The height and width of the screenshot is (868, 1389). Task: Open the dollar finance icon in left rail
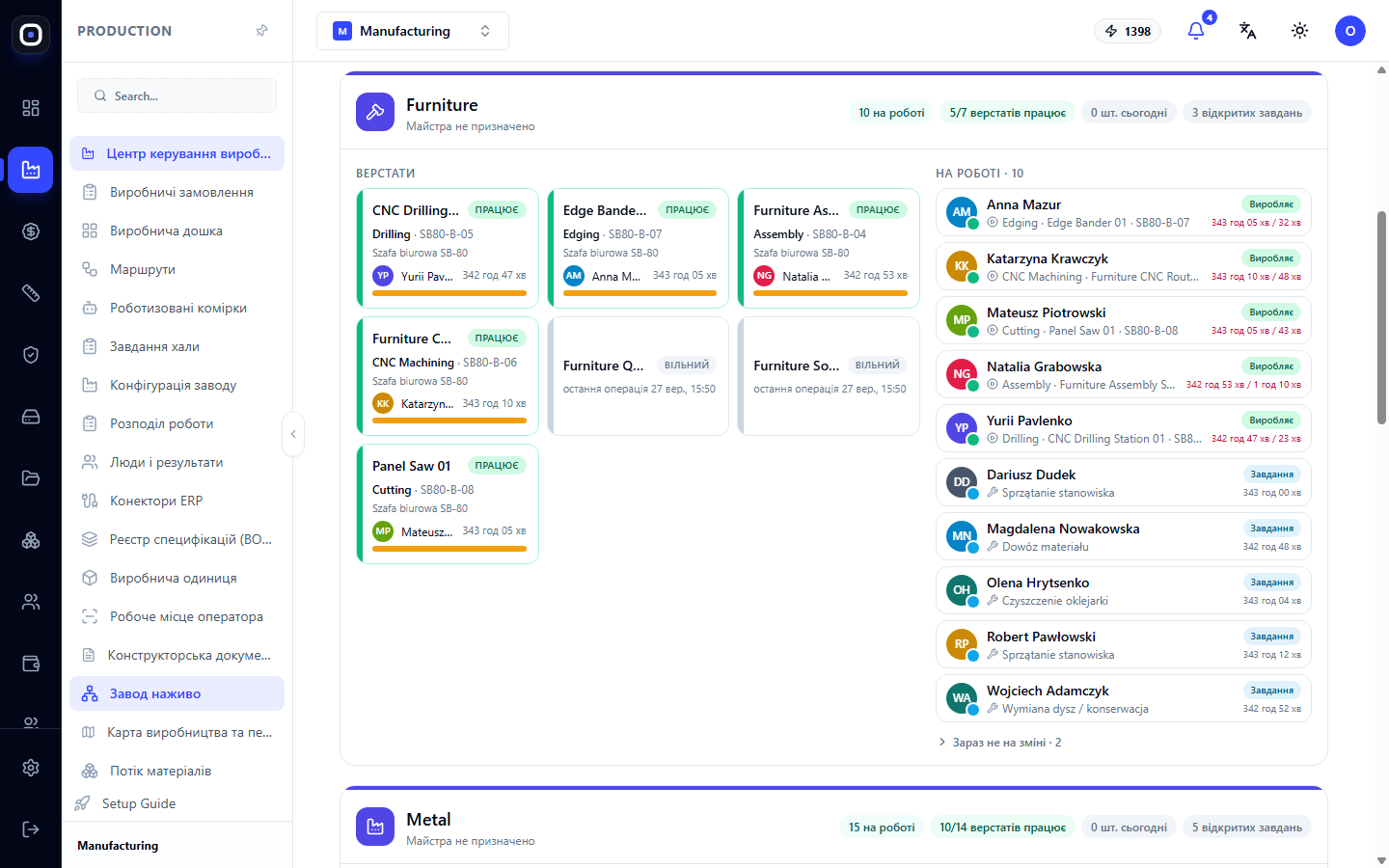pyautogui.click(x=31, y=231)
